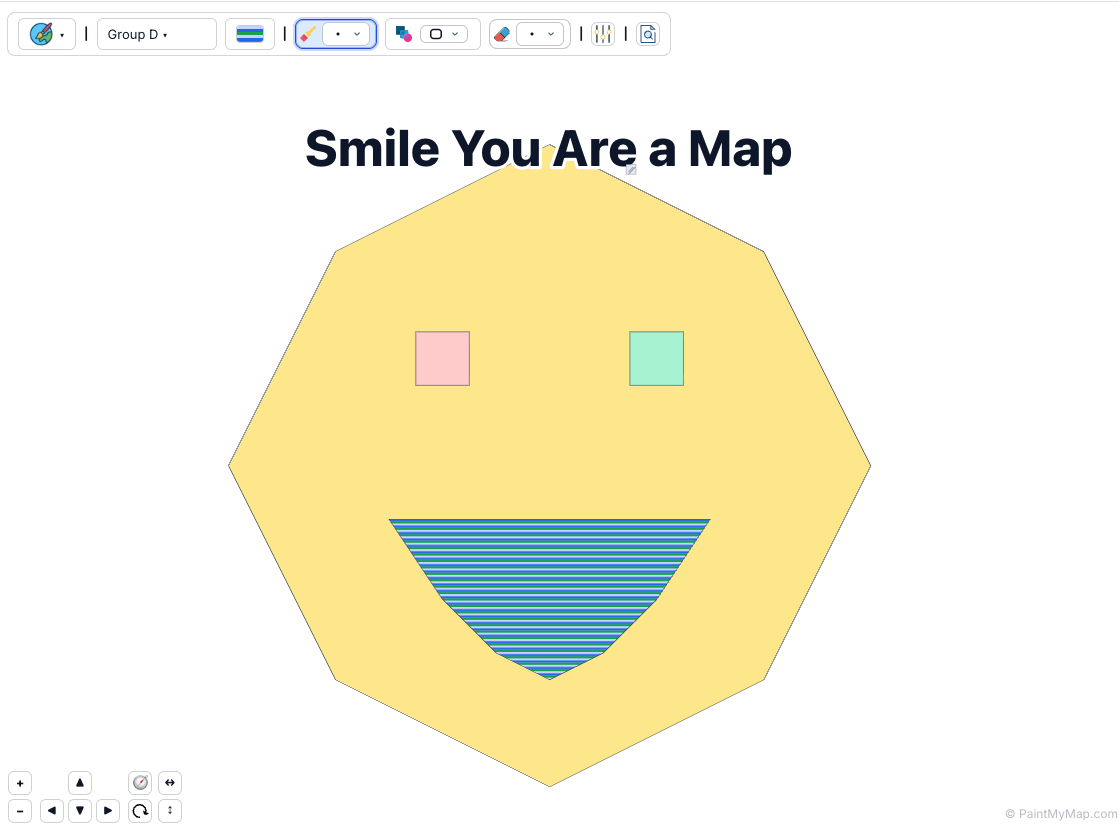The image size is (1119, 828).
Task: Zoom out with the minus button
Action: coord(20,811)
